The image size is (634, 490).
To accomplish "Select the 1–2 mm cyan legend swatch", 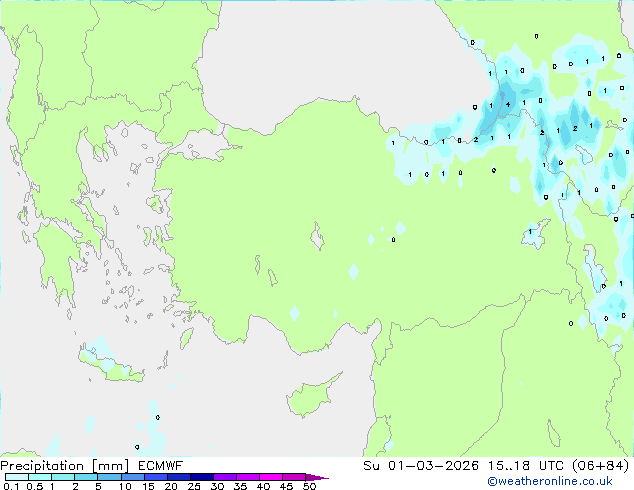I will pyautogui.click(x=63, y=477).
